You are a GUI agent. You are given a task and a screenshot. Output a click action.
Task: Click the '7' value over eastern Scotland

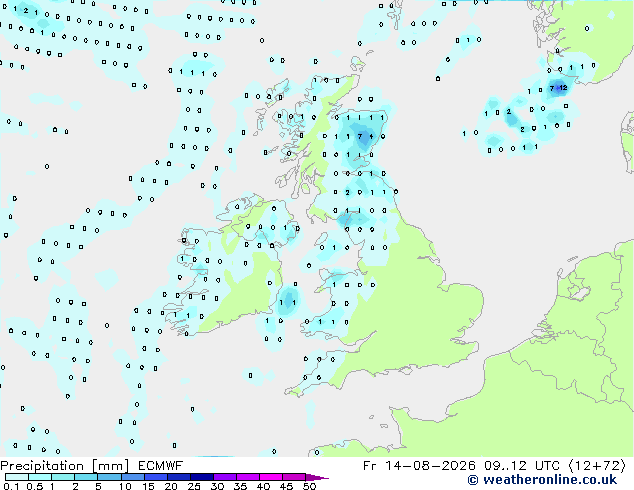(x=360, y=137)
